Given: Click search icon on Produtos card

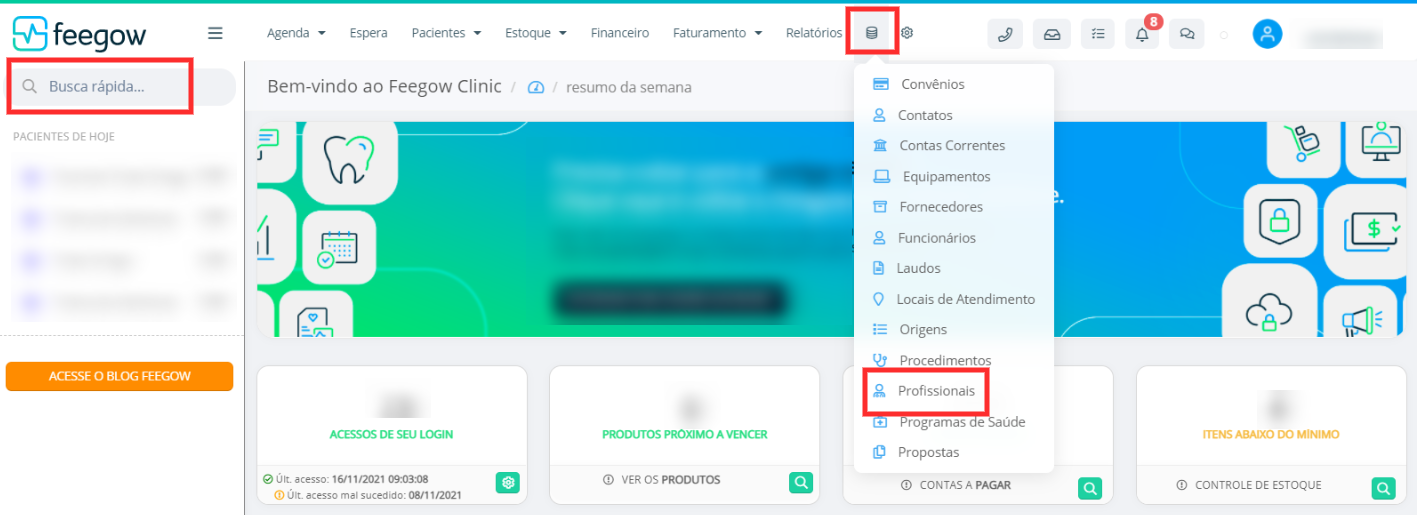Looking at the screenshot, I should click(x=800, y=483).
